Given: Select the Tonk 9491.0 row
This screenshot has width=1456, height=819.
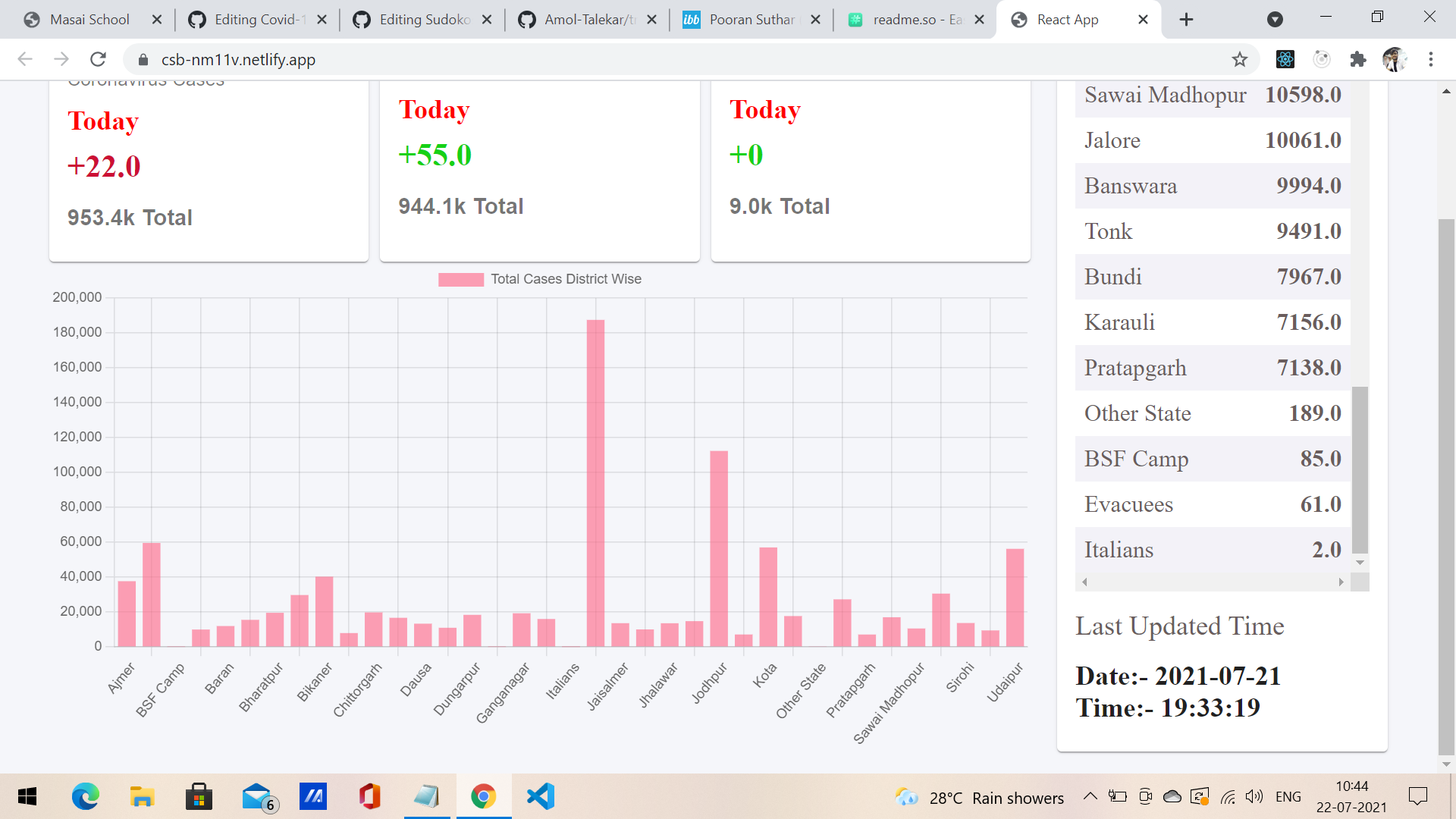Looking at the screenshot, I should (x=1213, y=231).
